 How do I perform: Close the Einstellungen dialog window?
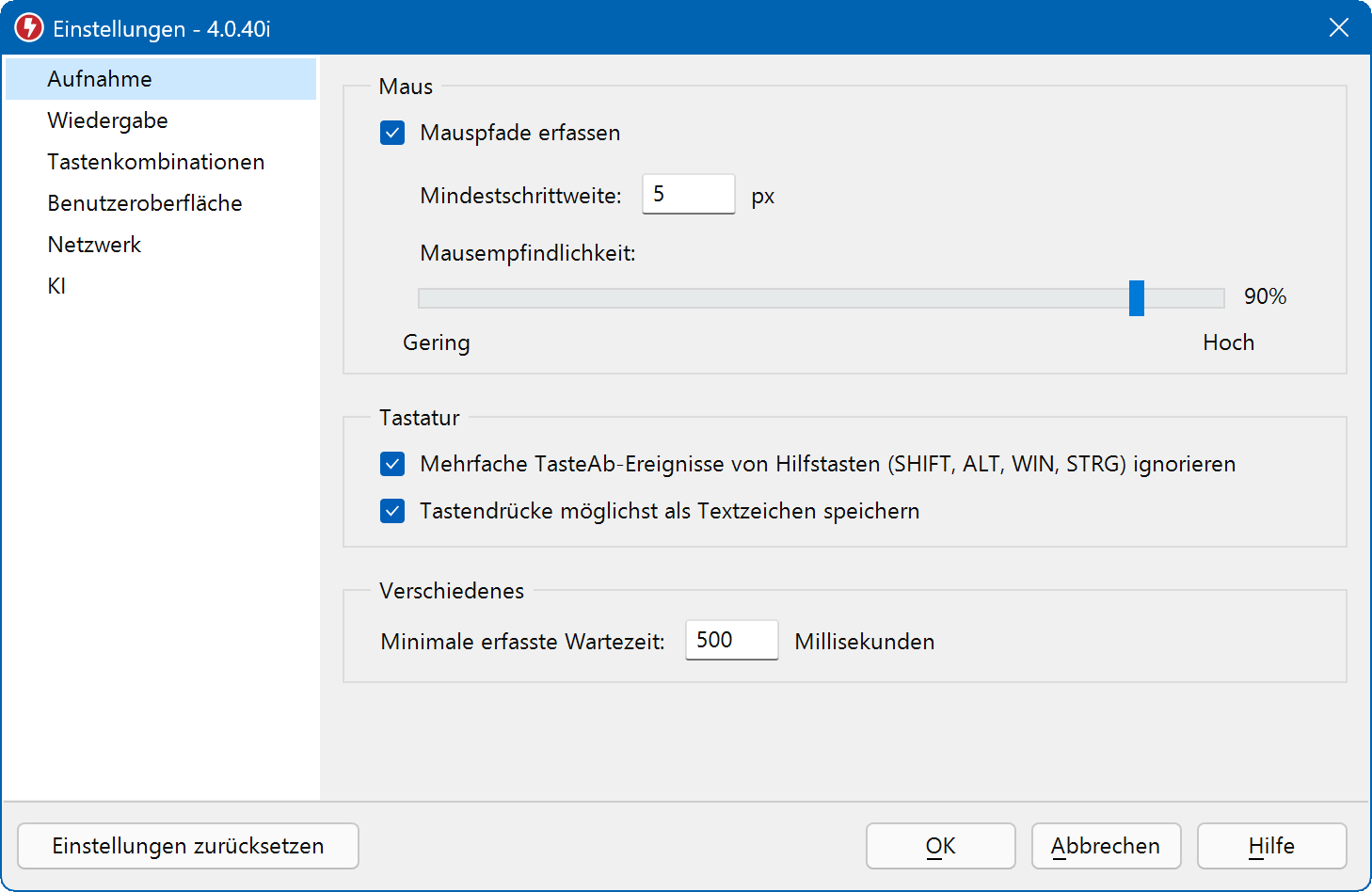pyautogui.click(x=1338, y=28)
